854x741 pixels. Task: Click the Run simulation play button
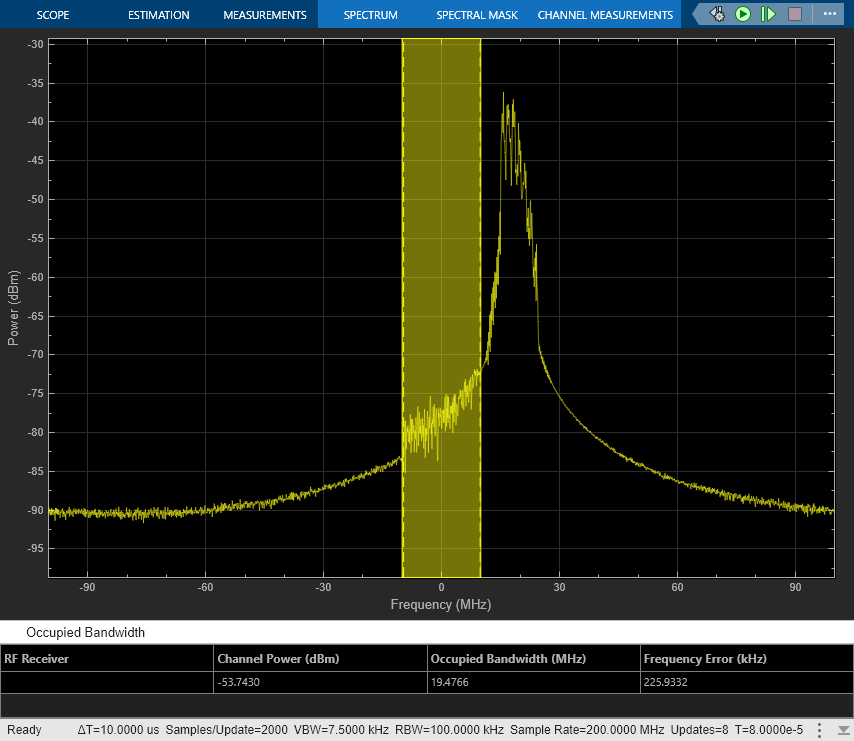(x=743, y=14)
